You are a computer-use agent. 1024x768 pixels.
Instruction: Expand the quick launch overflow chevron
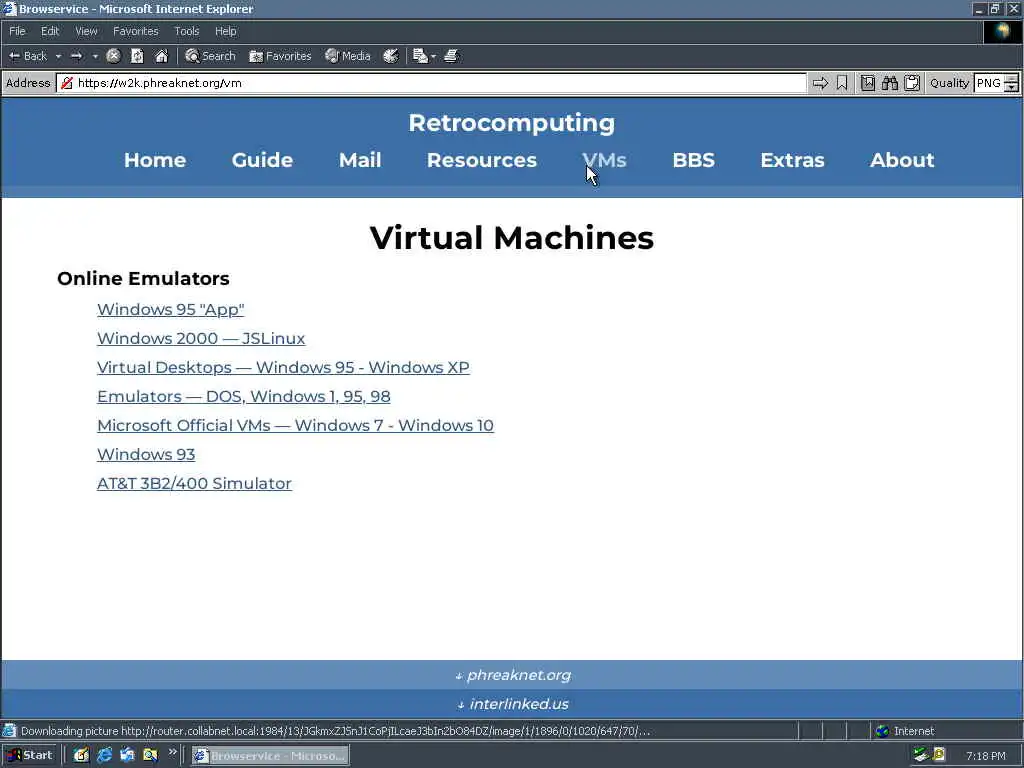coord(172,752)
